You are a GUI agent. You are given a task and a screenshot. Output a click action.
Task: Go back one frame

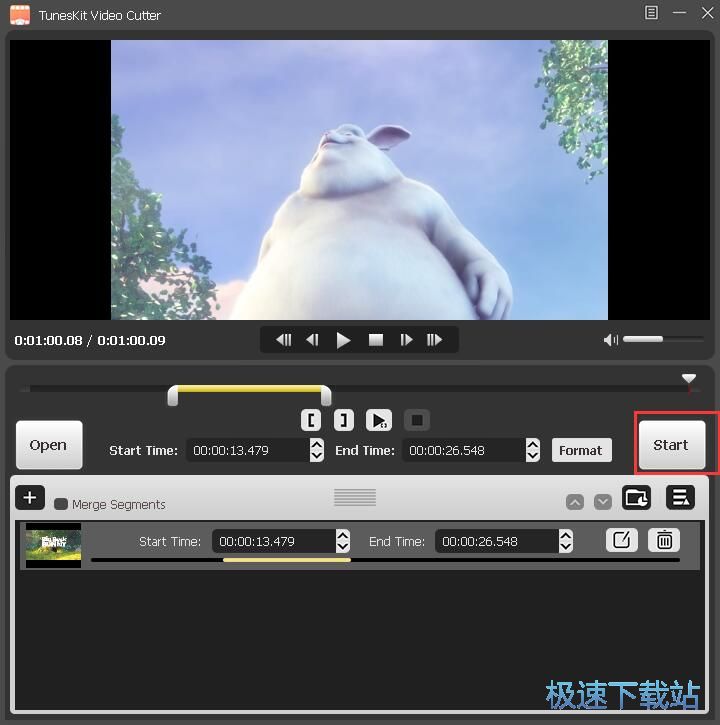tap(312, 340)
